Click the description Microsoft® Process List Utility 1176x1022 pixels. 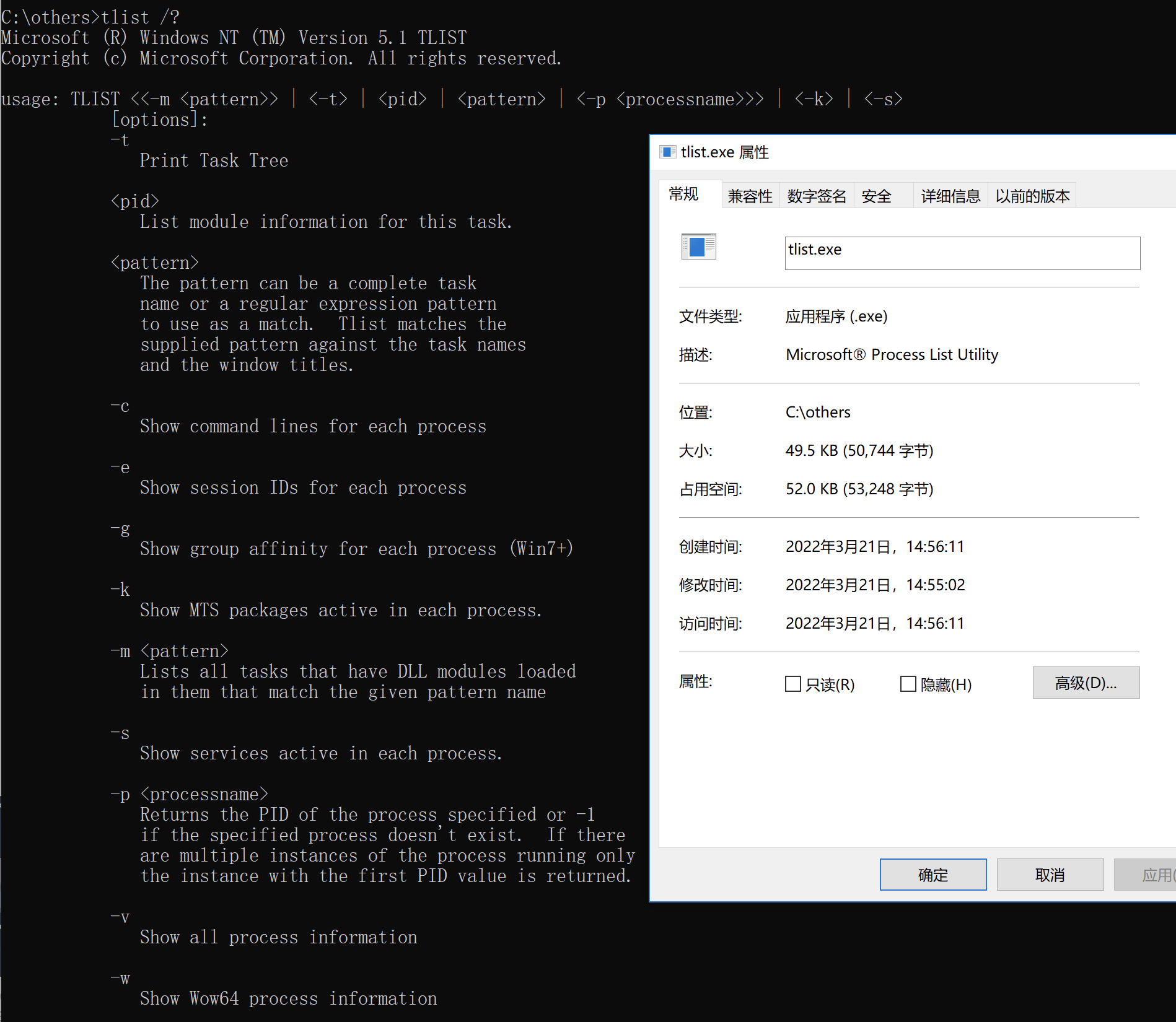pos(892,355)
